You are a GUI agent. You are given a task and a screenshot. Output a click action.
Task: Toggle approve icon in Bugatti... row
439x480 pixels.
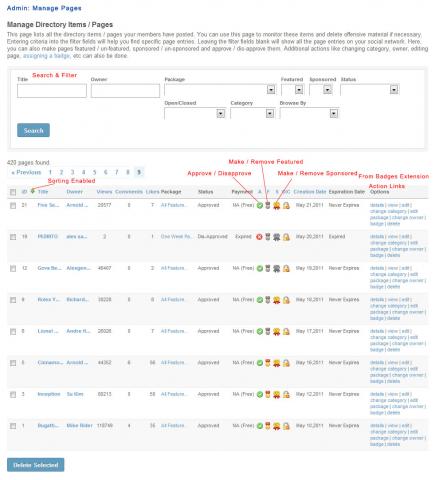tap(260, 426)
